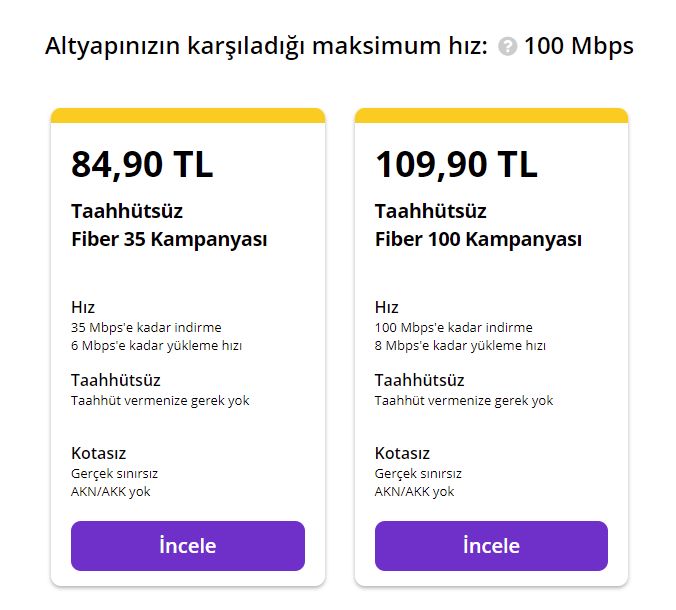
Task: Click Hız label in the Fiber 35 card
Action: pos(83,307)
